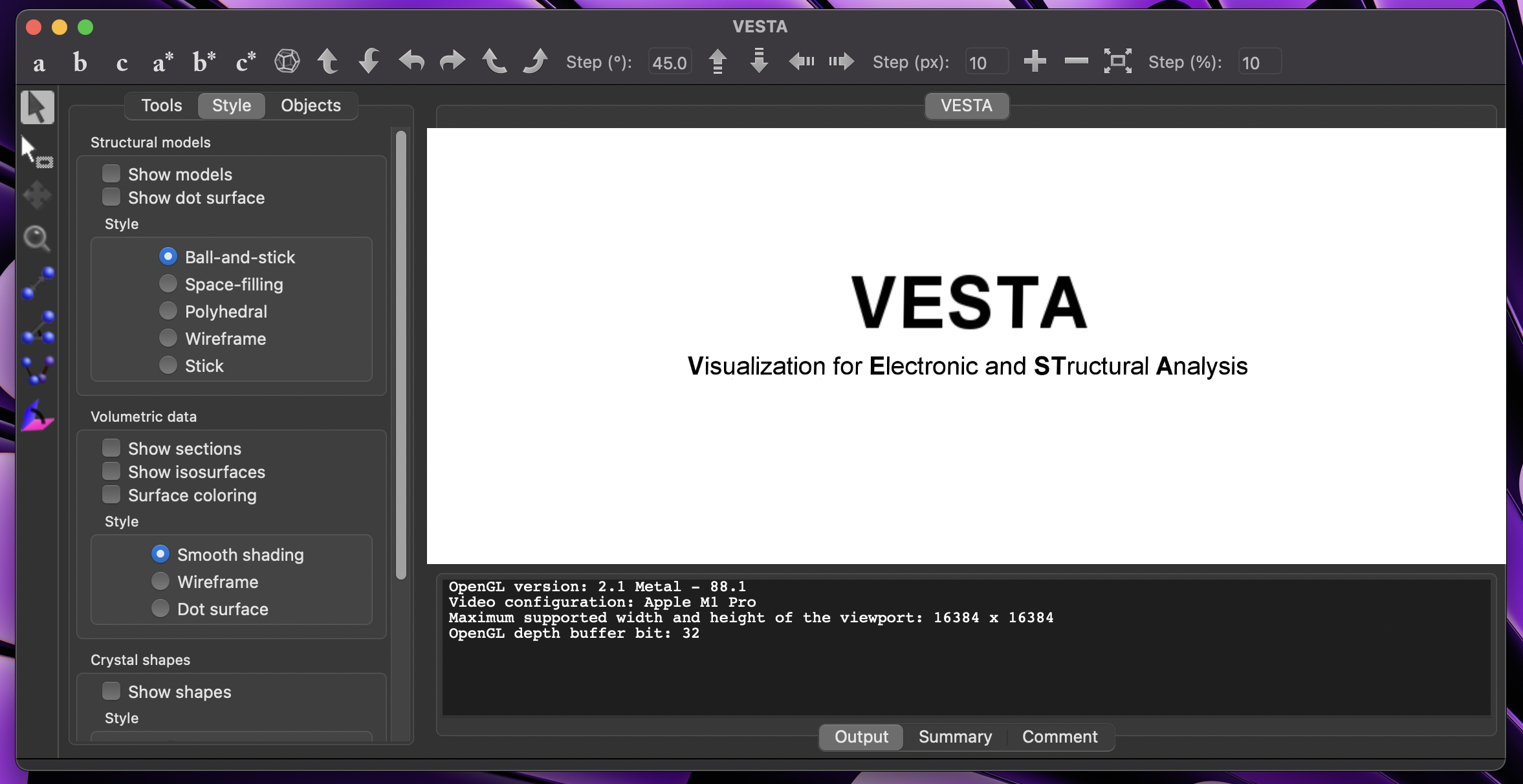This screenshot has width=1523, height=784.
Task: Enable the Show dot surface checkbox
Action: click(x=111, y=197)
